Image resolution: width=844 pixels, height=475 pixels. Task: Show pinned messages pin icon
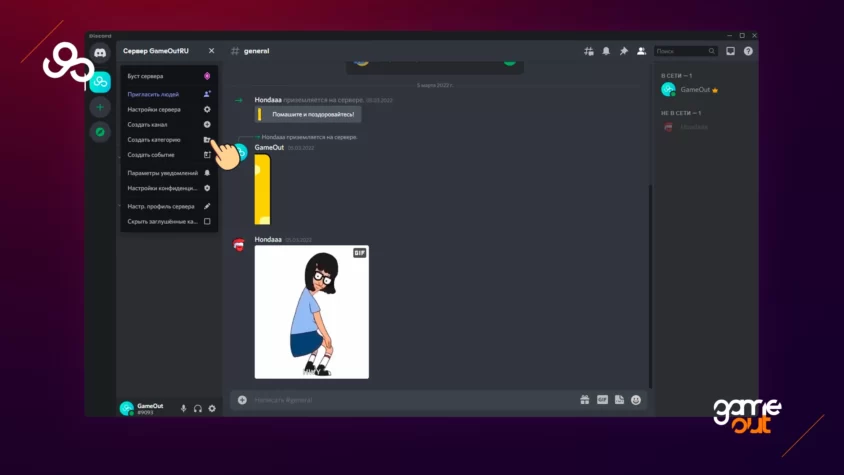point(623,51)
